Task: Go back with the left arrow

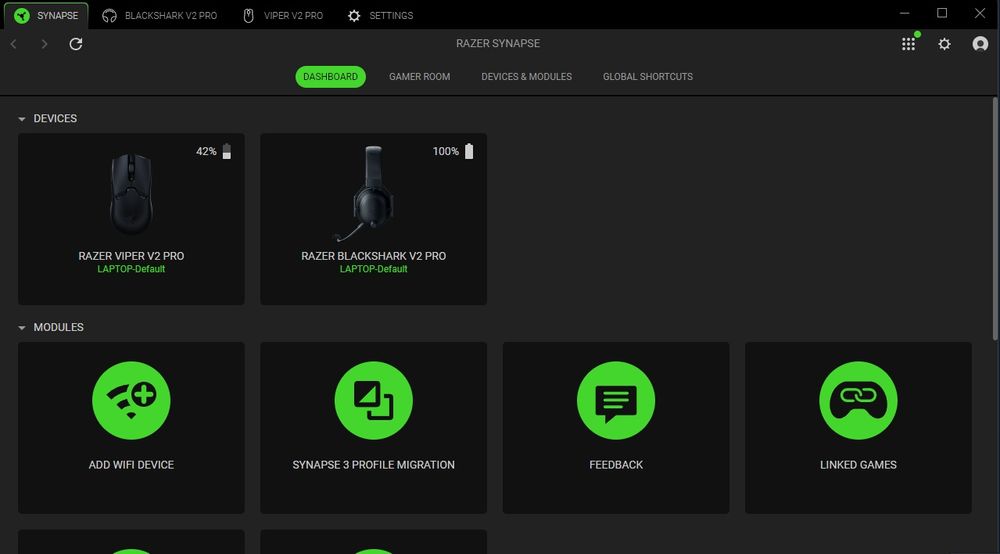Action: (x=13, y=44)
